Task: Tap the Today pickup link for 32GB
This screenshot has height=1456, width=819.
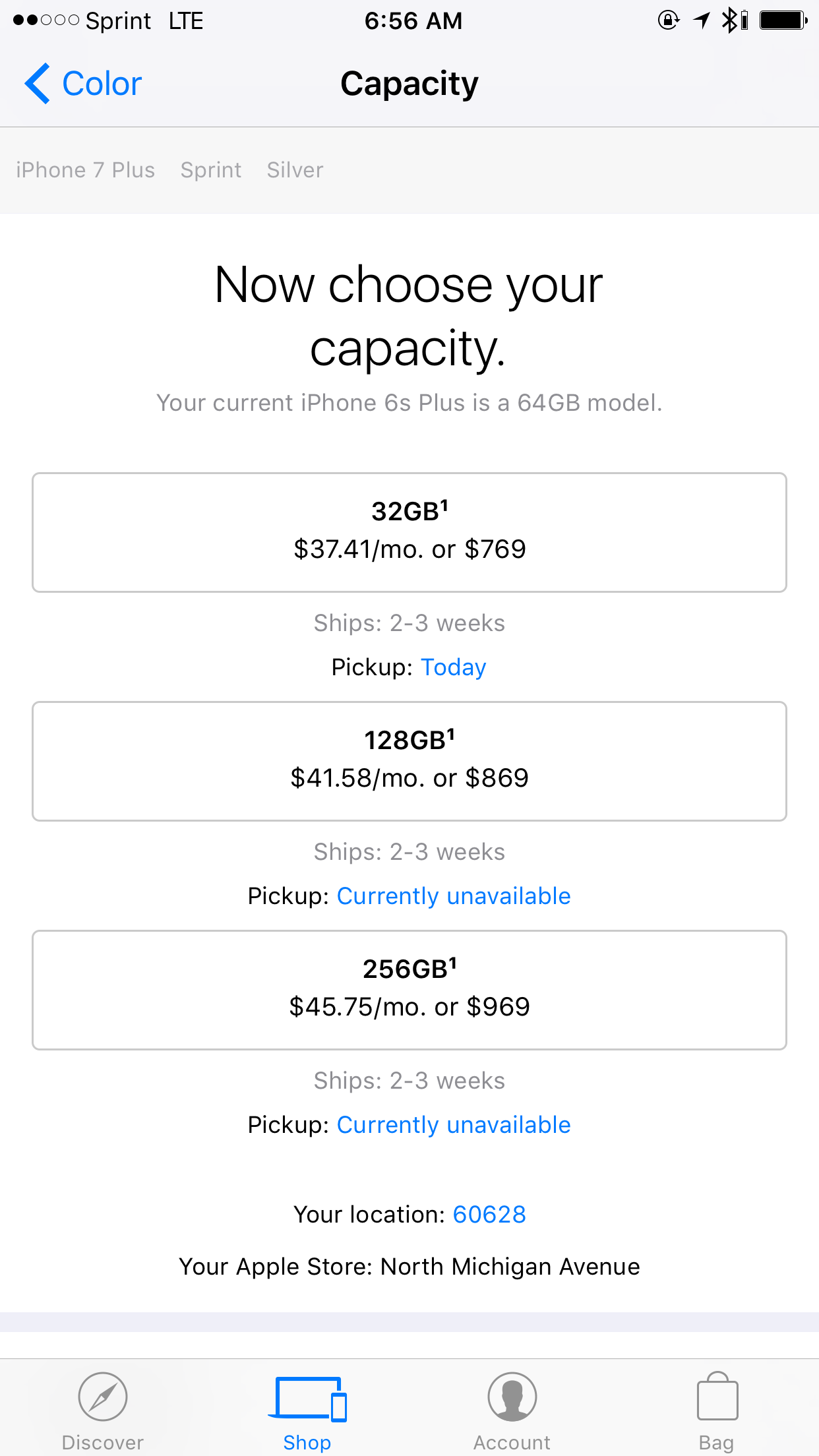Action: [x=454, y=667]
